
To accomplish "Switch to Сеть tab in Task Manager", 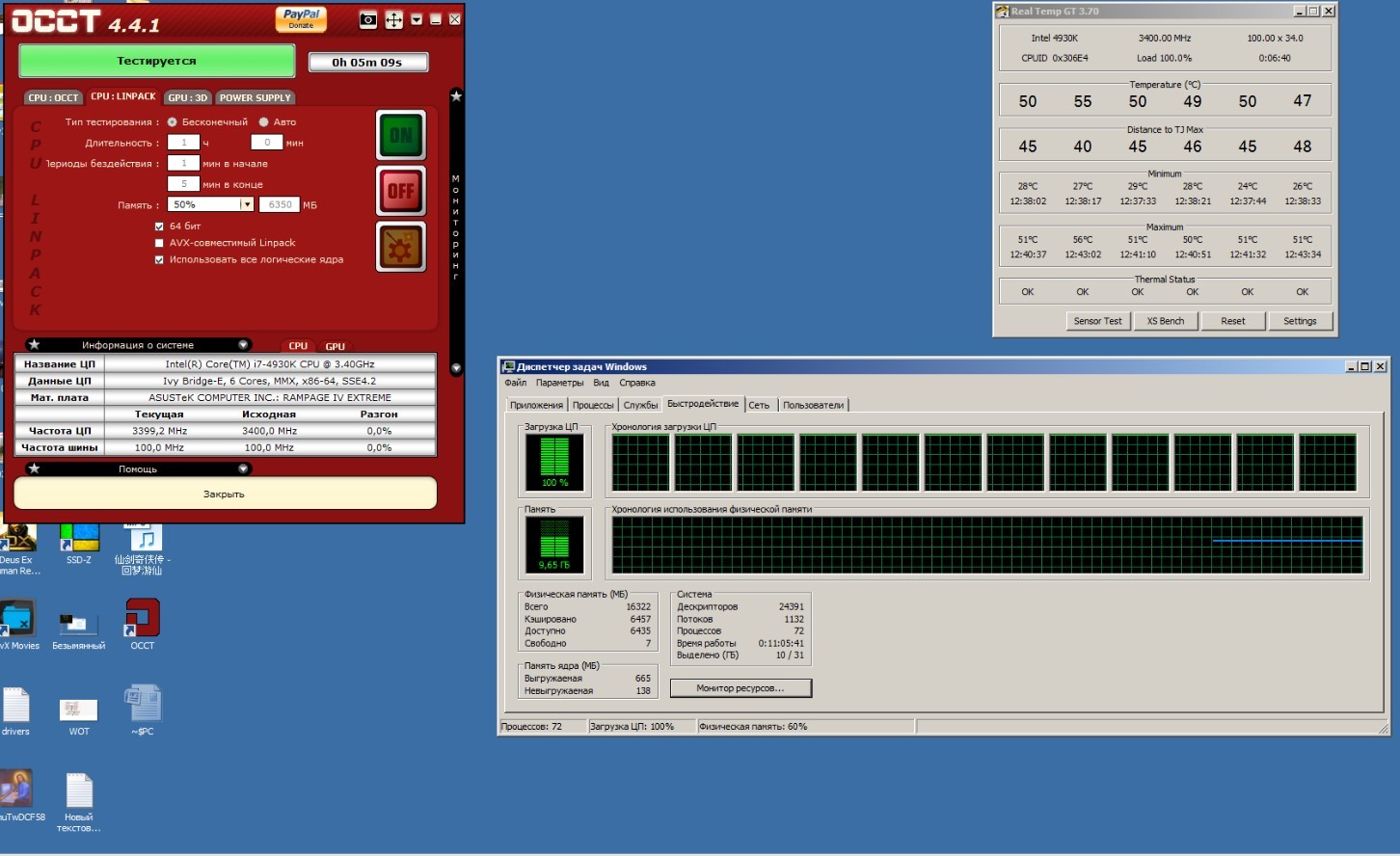I will [x=759, y=405].
